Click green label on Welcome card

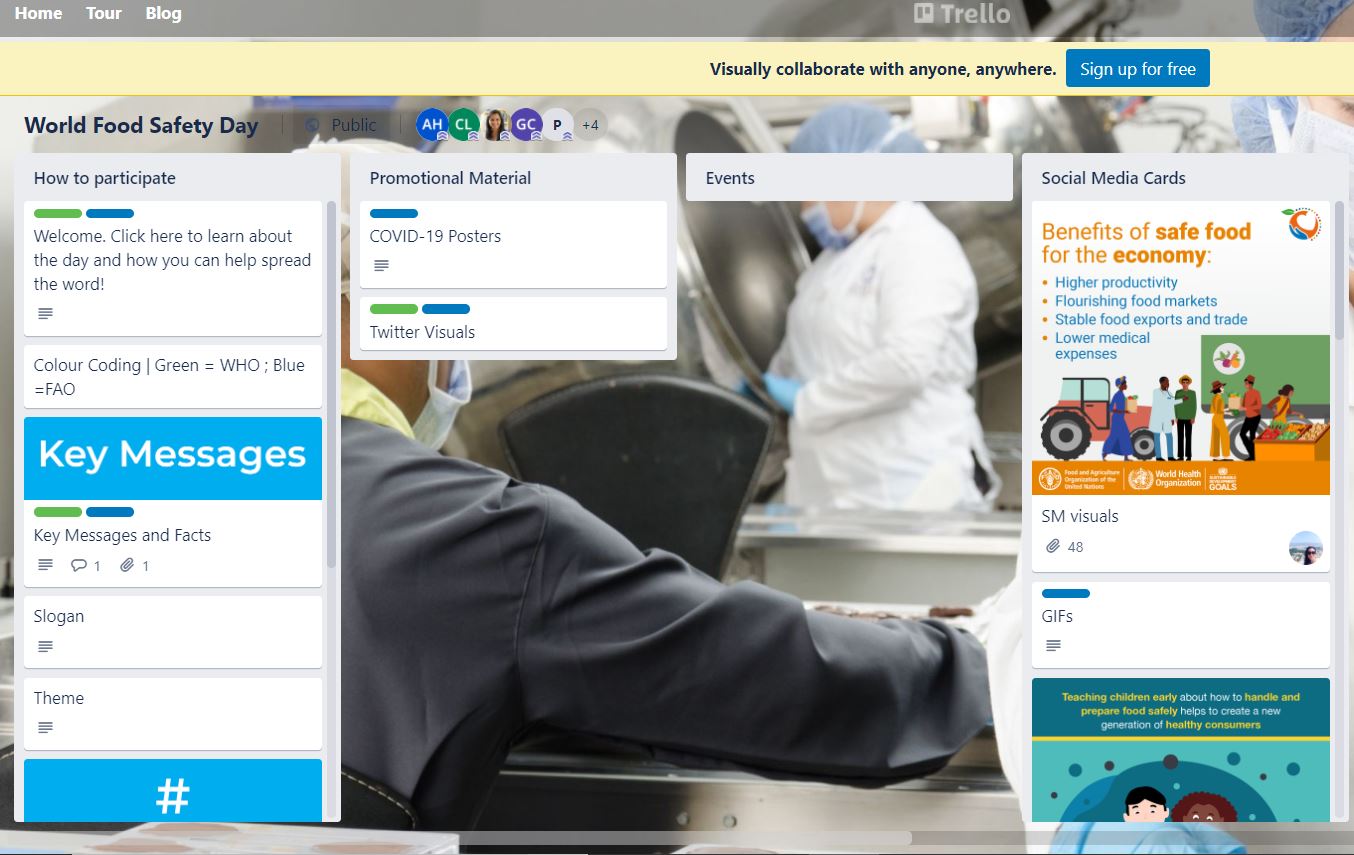pyautogui.click(x=58, y=214)
